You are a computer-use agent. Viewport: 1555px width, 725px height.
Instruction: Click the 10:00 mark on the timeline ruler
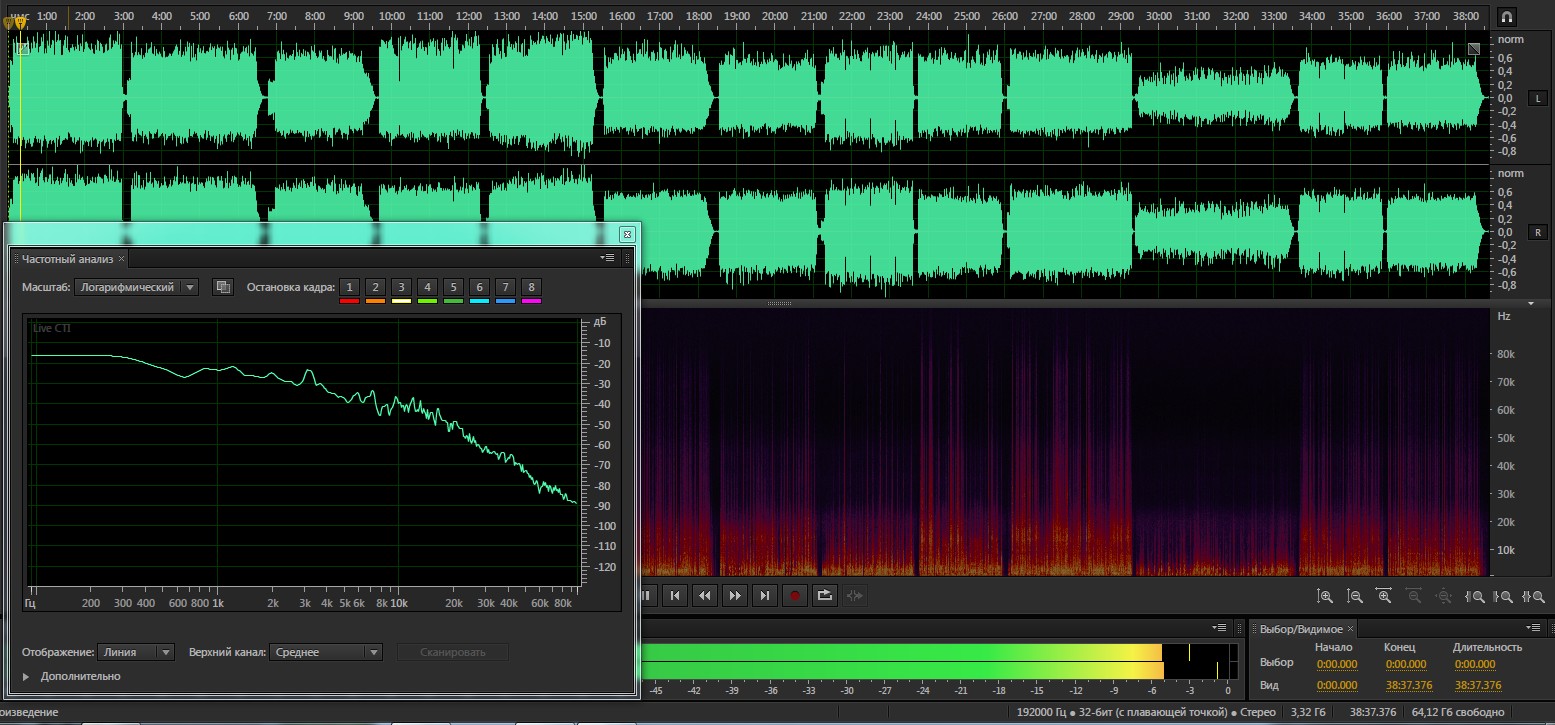[x=392, y=17]
